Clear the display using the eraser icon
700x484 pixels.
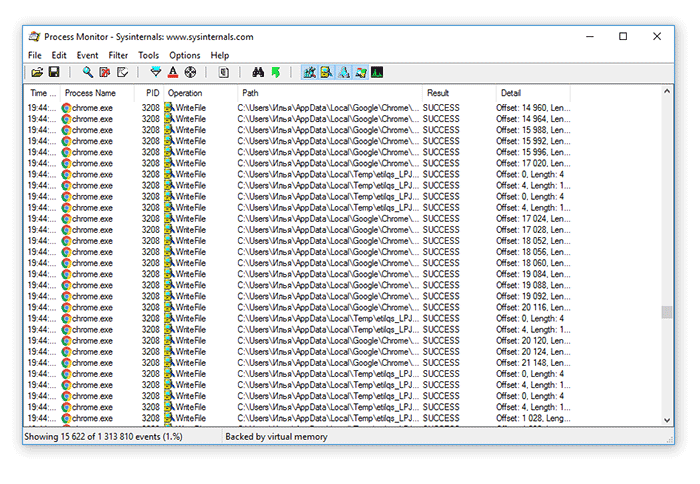pyautogui.click(x=122, y=72)
